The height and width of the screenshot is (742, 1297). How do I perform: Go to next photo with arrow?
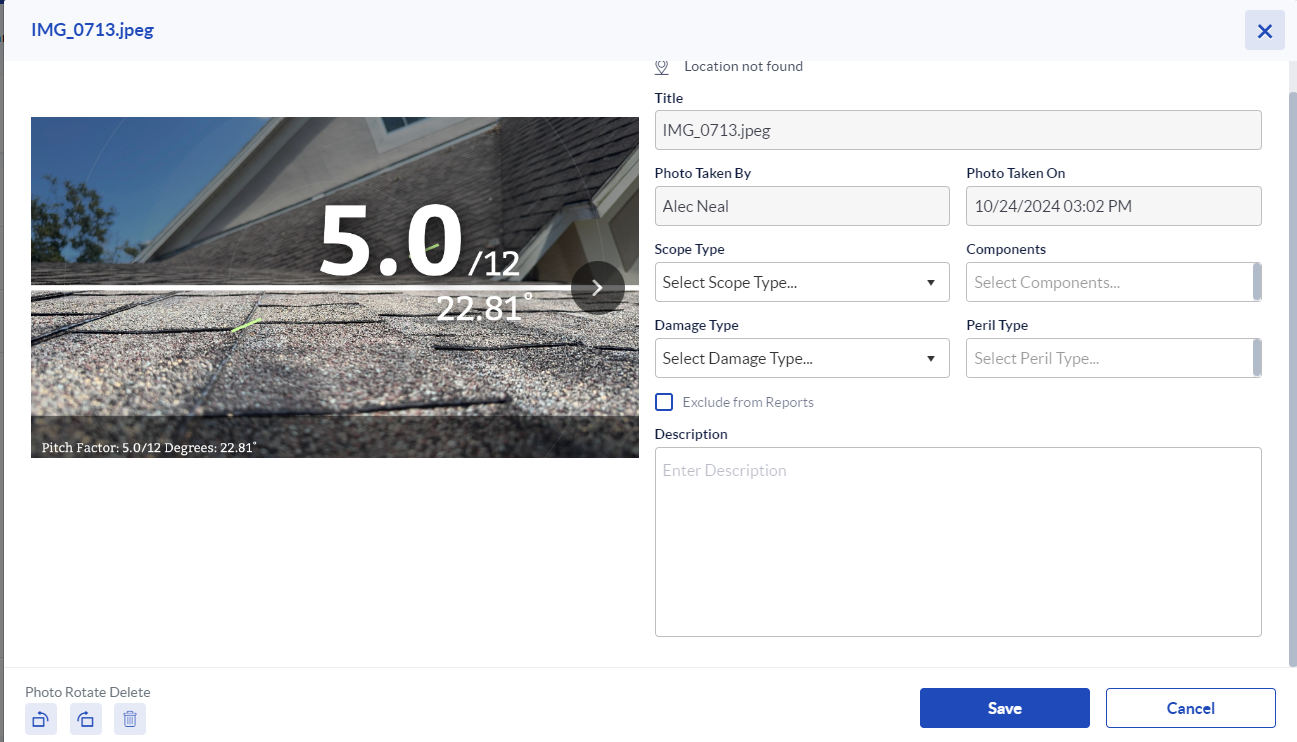click(598, 288)
